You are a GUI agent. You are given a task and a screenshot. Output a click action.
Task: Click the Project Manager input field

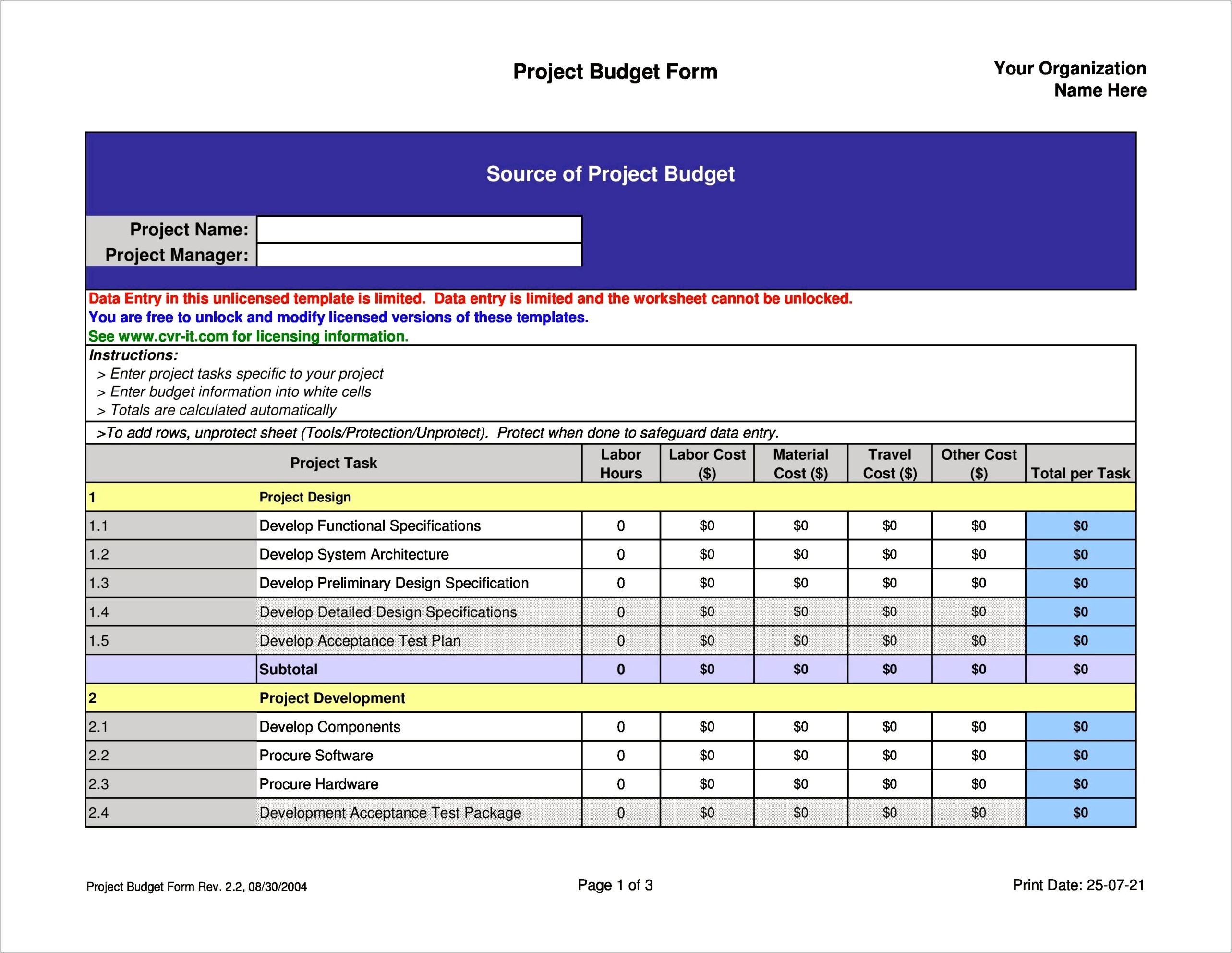[x=419, y=255]
